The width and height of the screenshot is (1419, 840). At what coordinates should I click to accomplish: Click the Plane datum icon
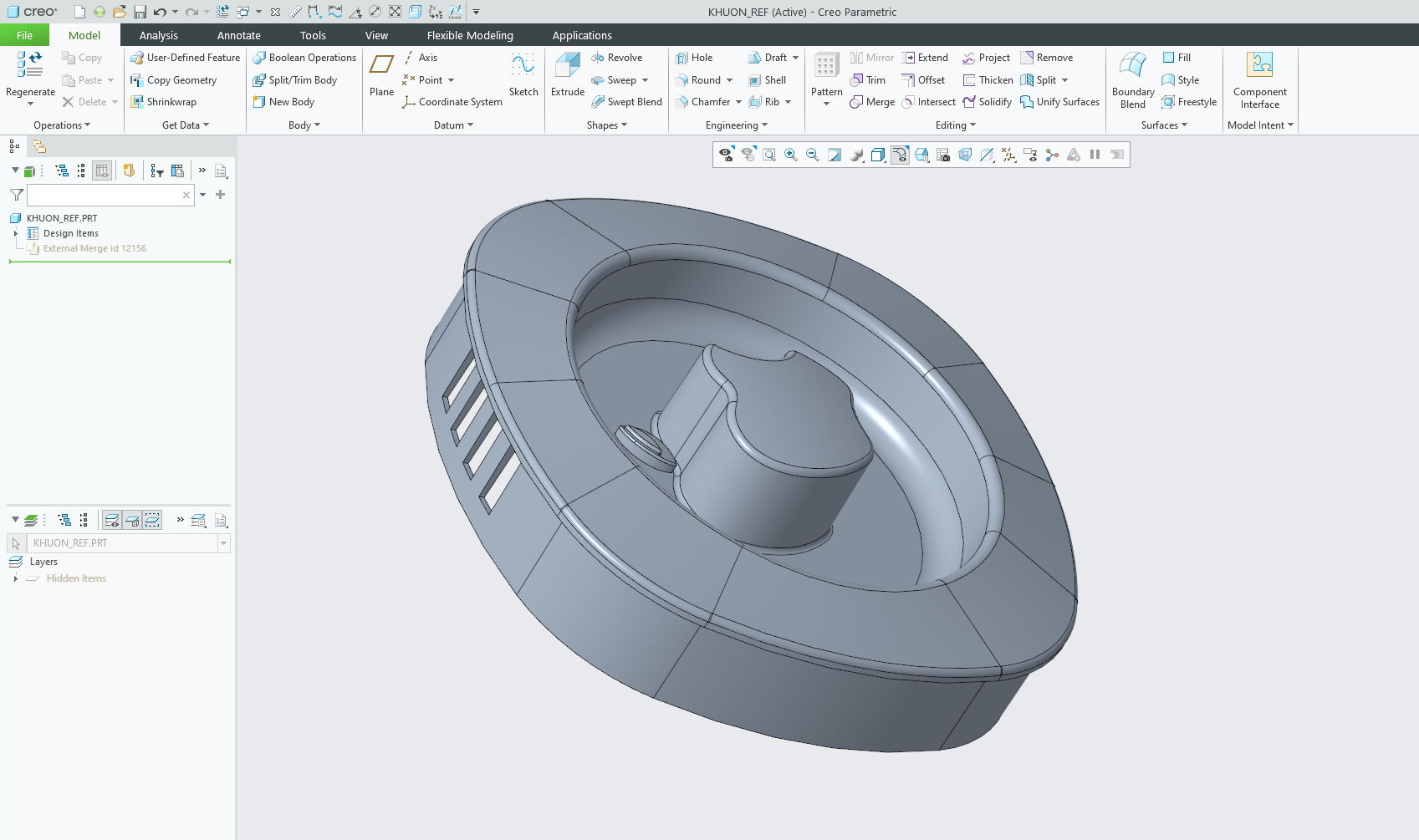tap(381, 66)
